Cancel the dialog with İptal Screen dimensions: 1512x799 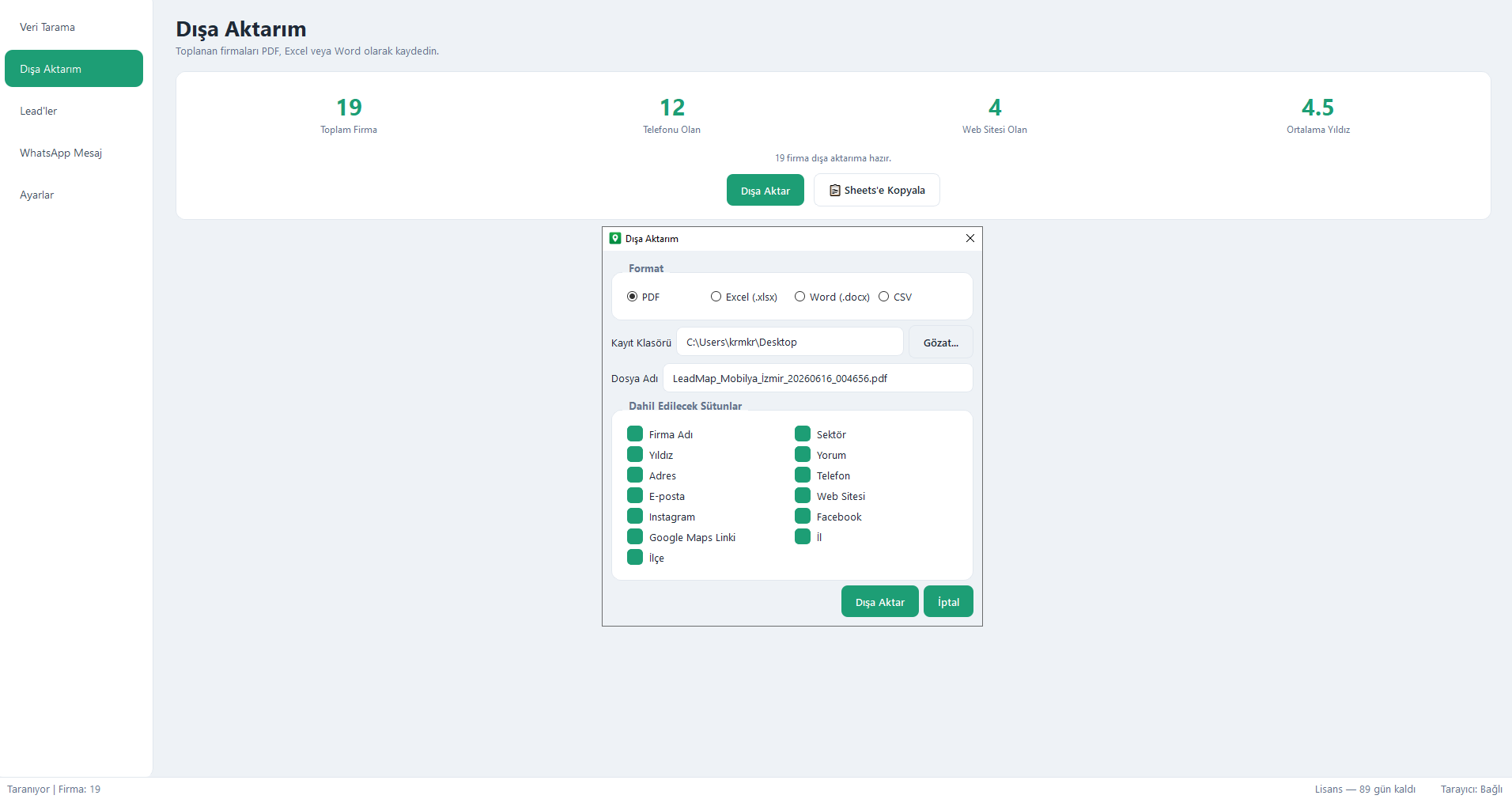tap(948, 601)
